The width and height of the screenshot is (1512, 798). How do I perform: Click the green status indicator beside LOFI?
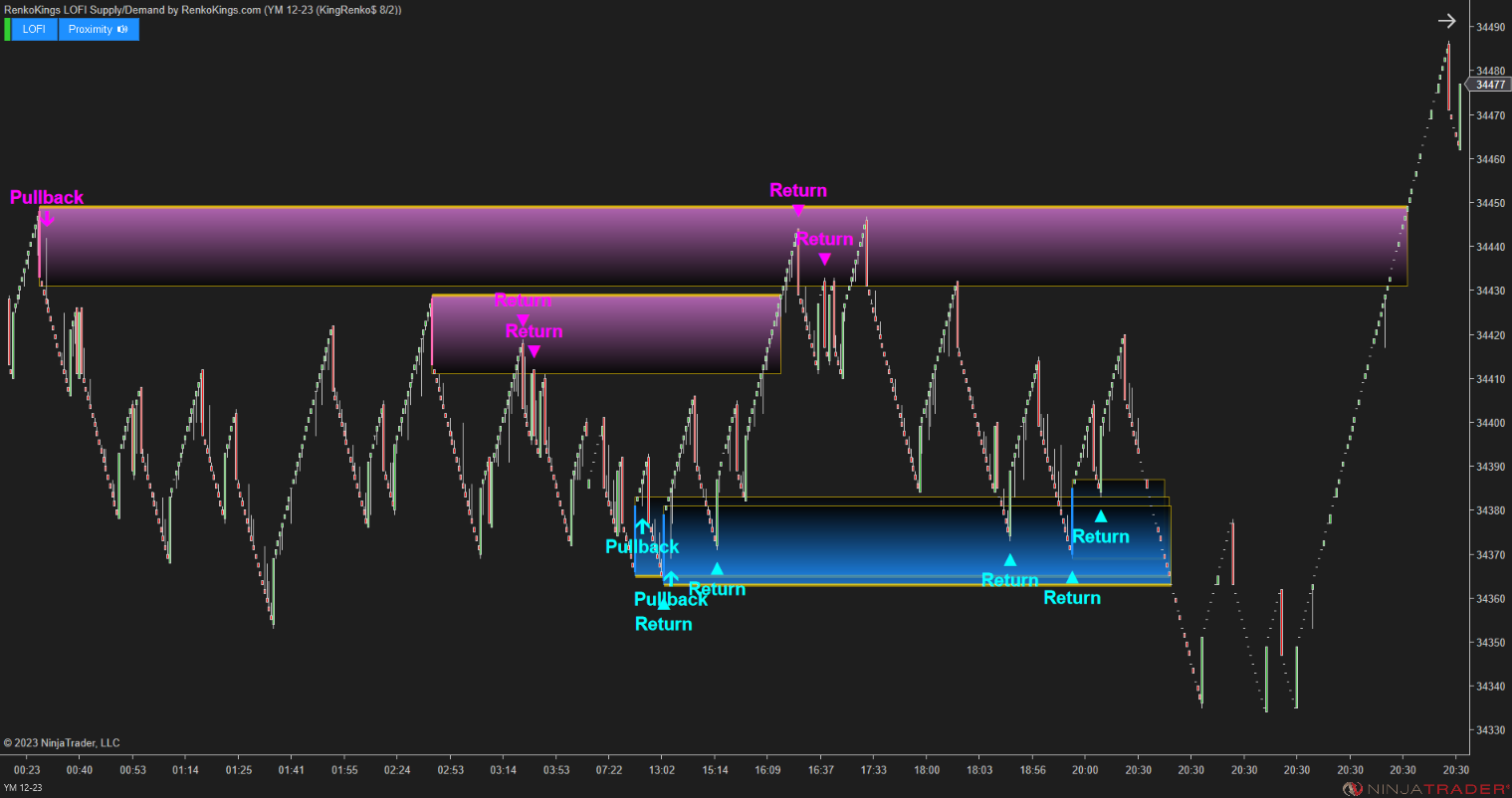tap(9, 29)
